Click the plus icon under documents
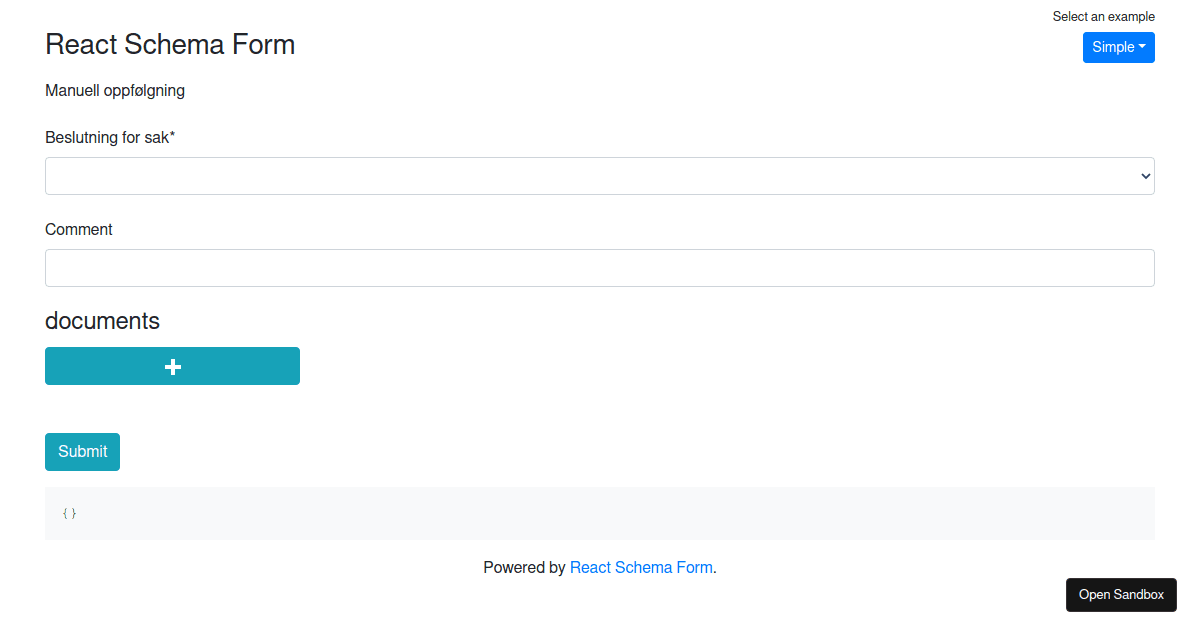 pos(172,367)
